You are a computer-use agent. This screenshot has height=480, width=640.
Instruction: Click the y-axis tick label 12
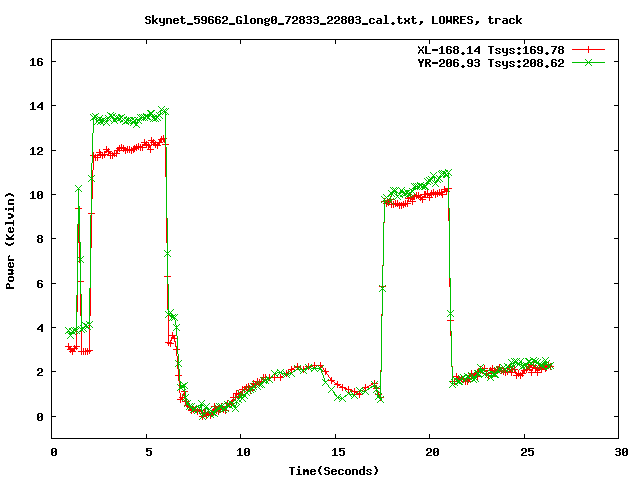pos(36,151)
